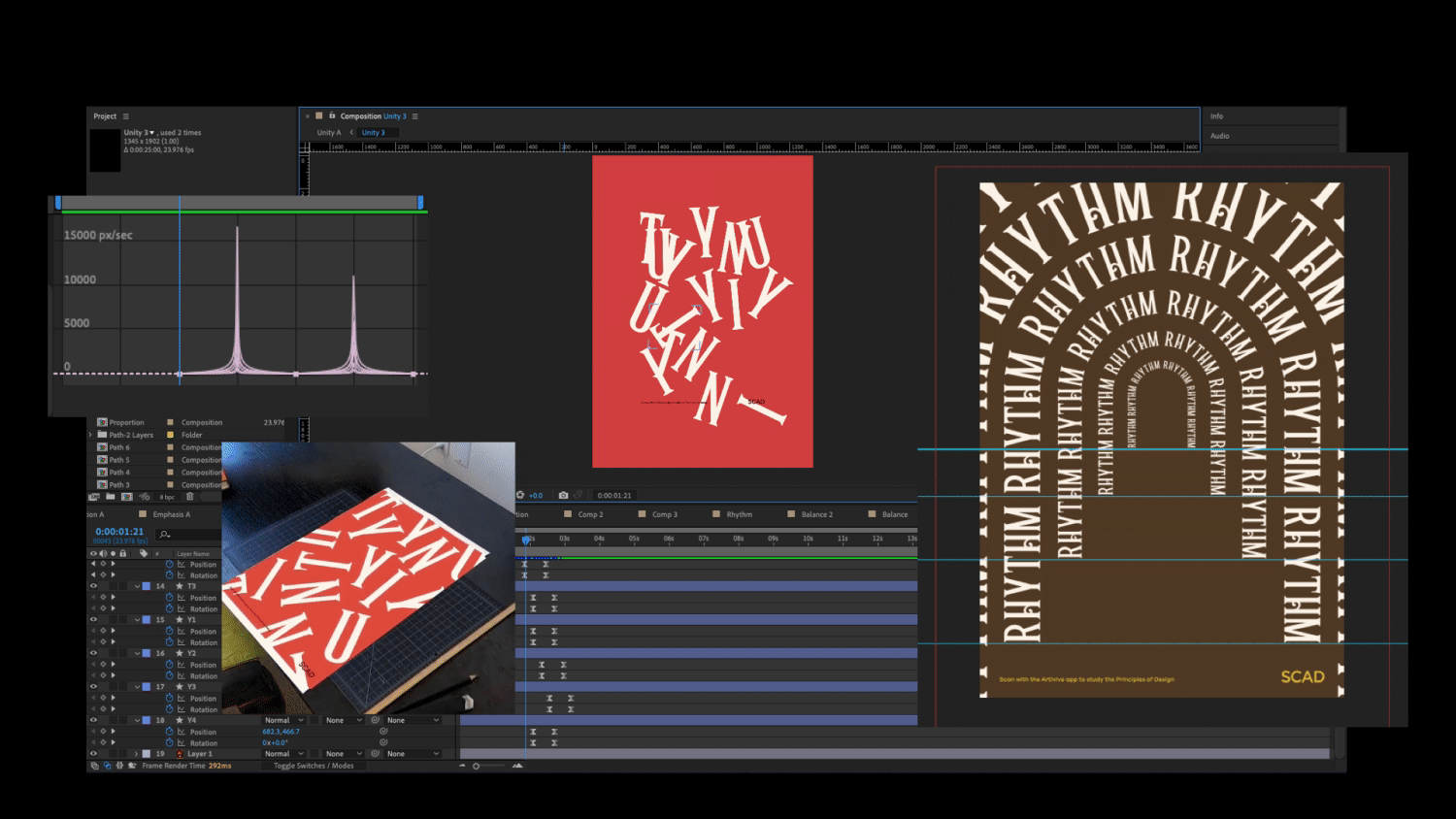
Task: Open Y4 parent None dropdown
Action: point(414,720)
